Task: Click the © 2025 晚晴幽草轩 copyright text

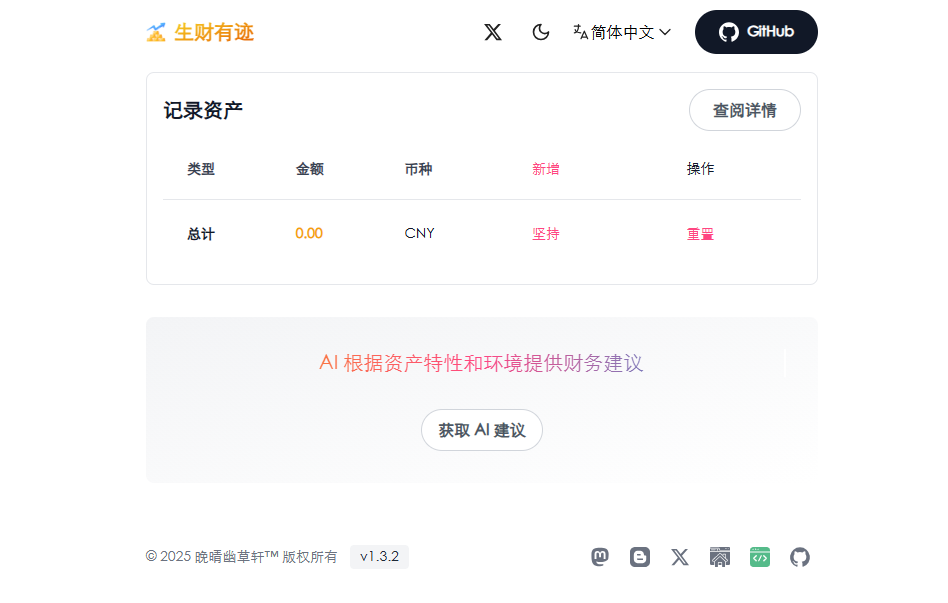Action: pyautogui.click(x=241, y=556)
